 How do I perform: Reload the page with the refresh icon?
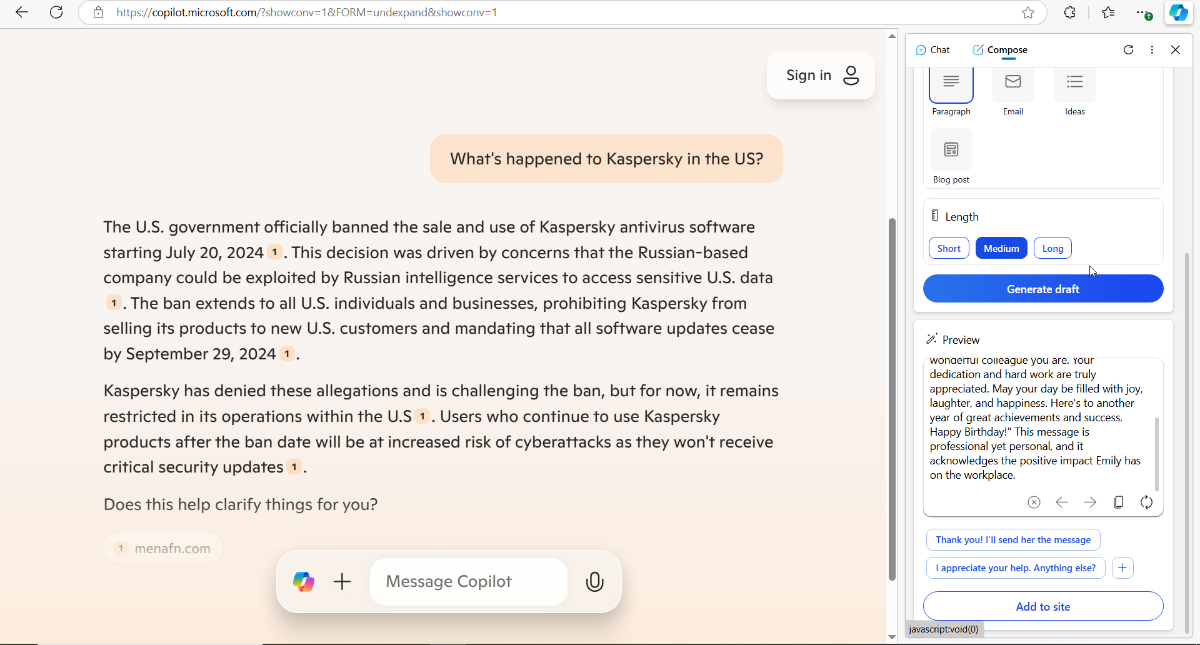pos(57,13)
